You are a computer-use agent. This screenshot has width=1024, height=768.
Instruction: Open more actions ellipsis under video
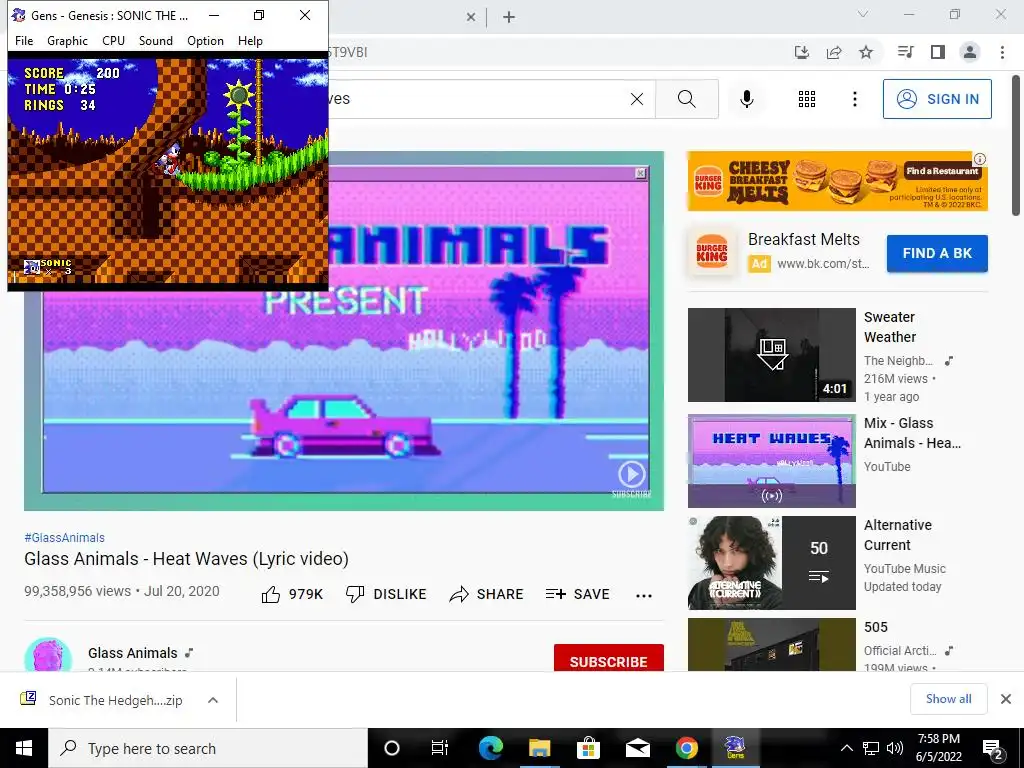(x=644, y=595)
